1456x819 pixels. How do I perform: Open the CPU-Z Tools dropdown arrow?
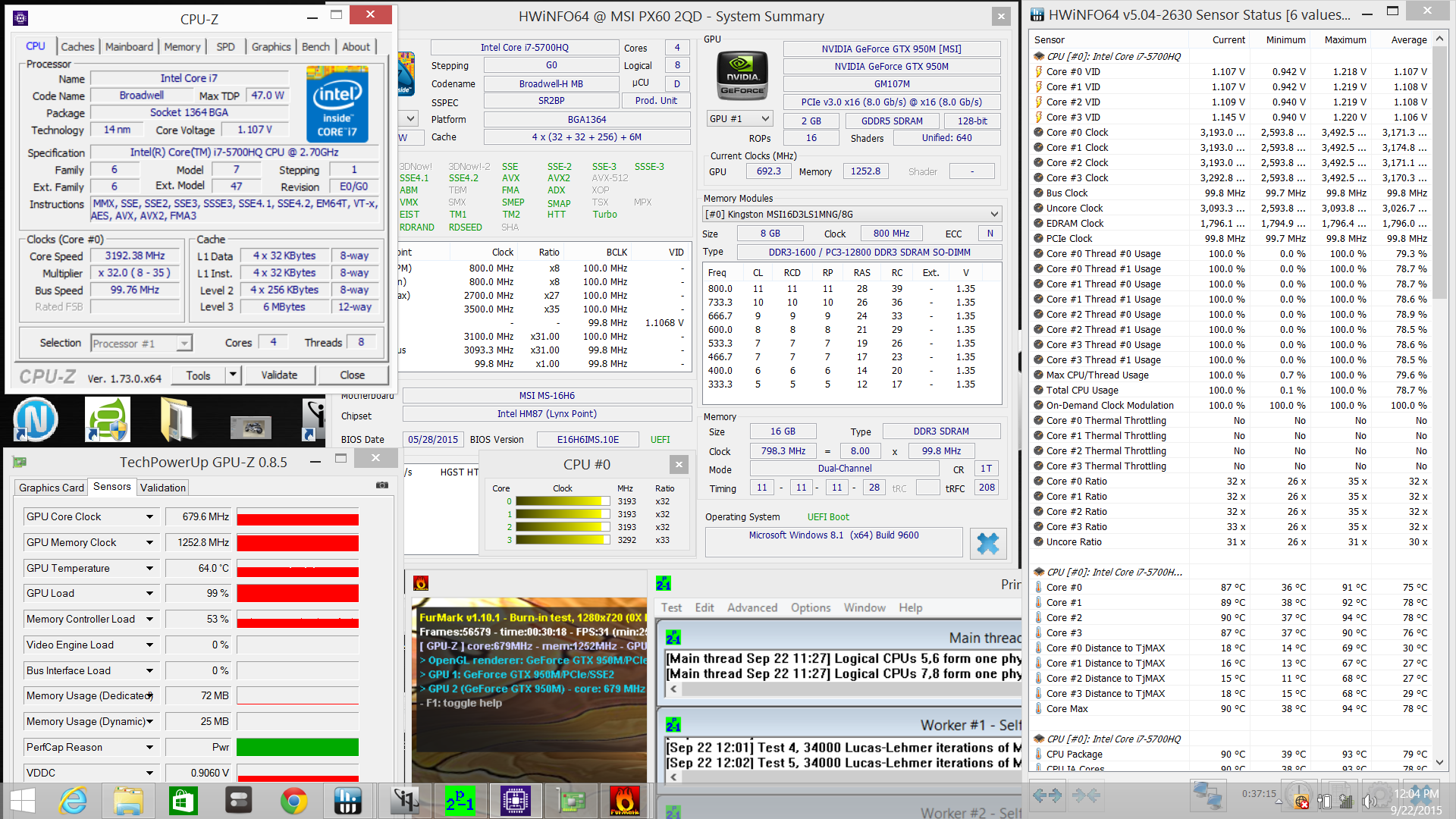233,375
